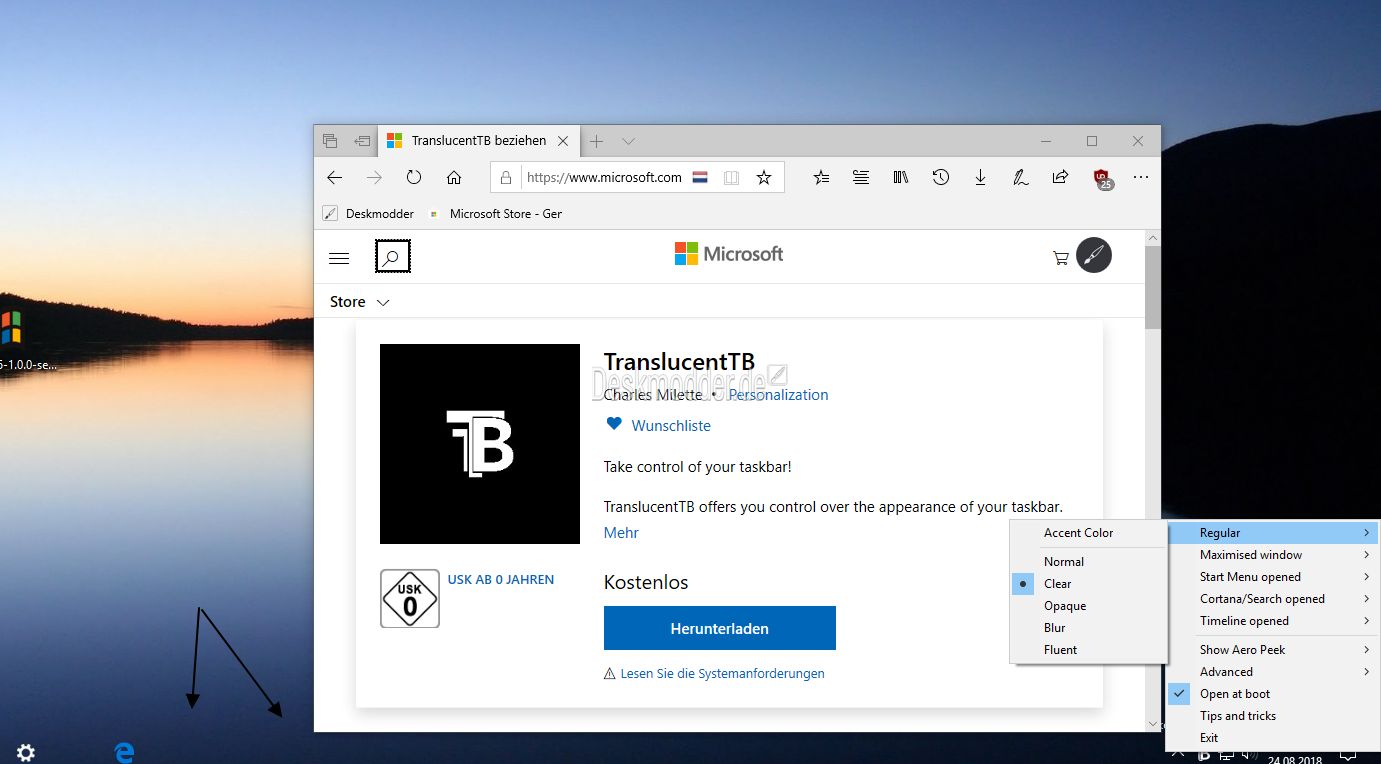The image size is (1381, 764).
Task: Open the Microsoft hamburger menu
Action: pyautogui.click(x=339, y=258)
